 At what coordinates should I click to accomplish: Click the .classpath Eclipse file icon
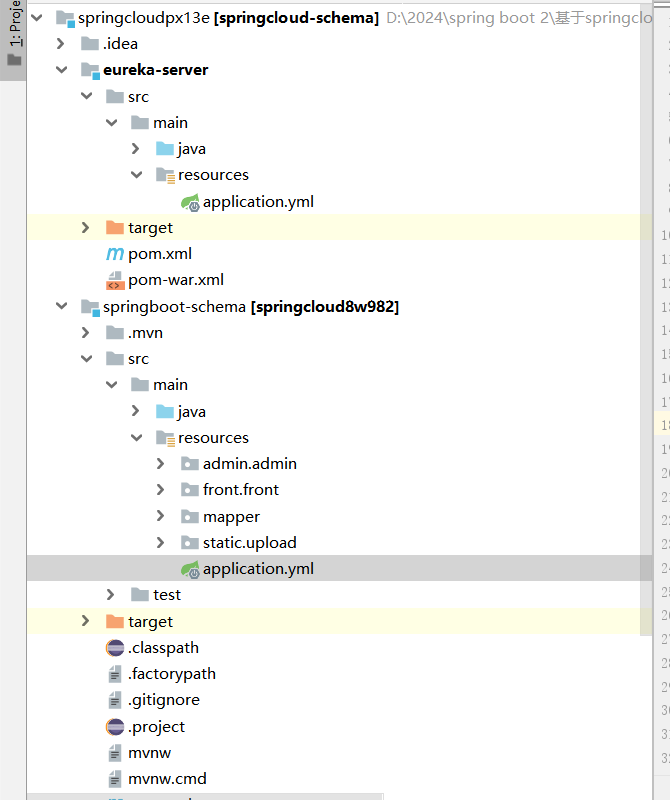tap(115, 648)
